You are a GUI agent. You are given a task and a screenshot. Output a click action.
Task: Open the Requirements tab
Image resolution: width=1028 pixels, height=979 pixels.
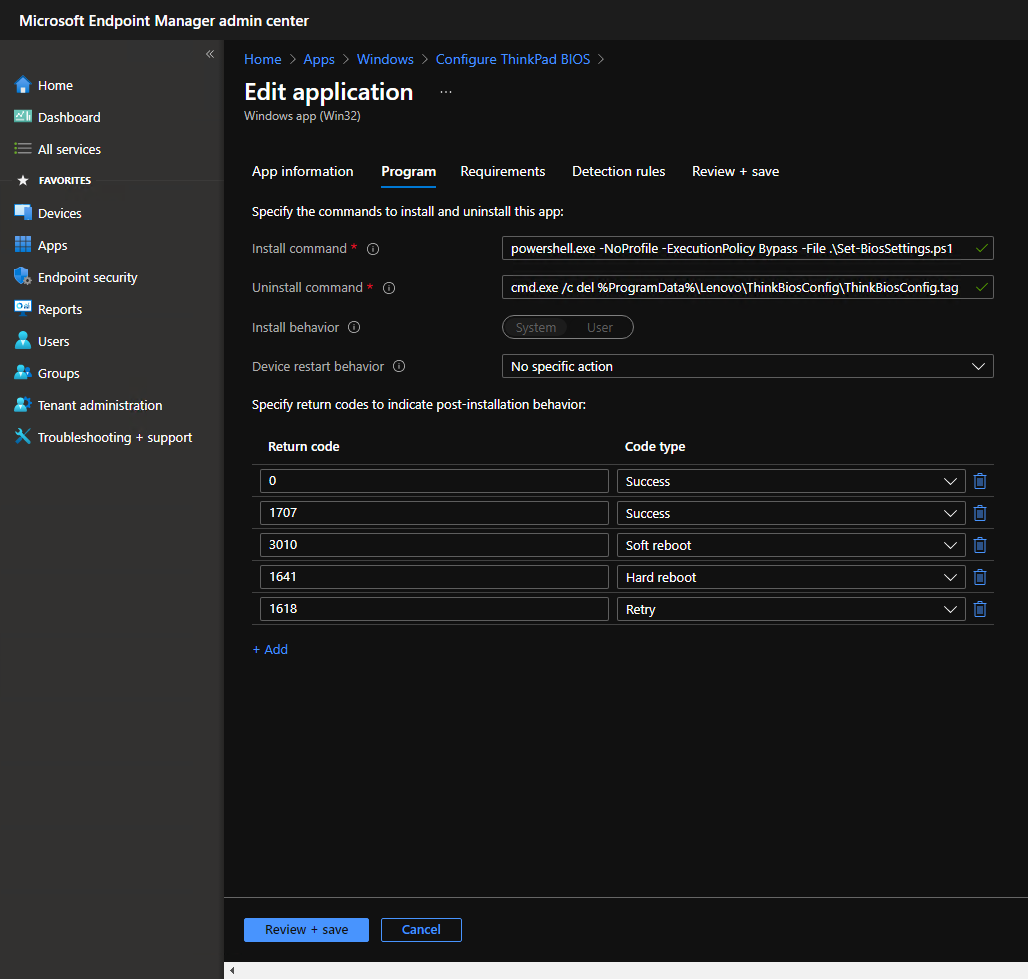(502, 172)
